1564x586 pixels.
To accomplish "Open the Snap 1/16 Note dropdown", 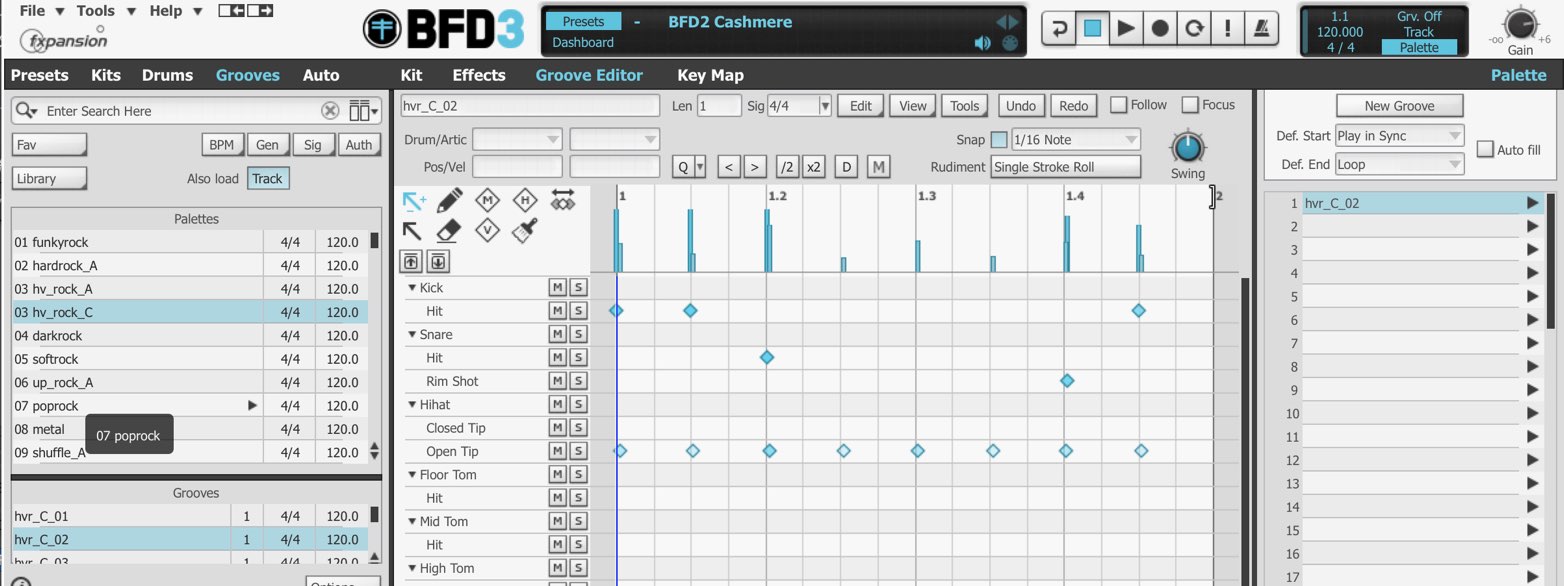I will coord(1075,140).
